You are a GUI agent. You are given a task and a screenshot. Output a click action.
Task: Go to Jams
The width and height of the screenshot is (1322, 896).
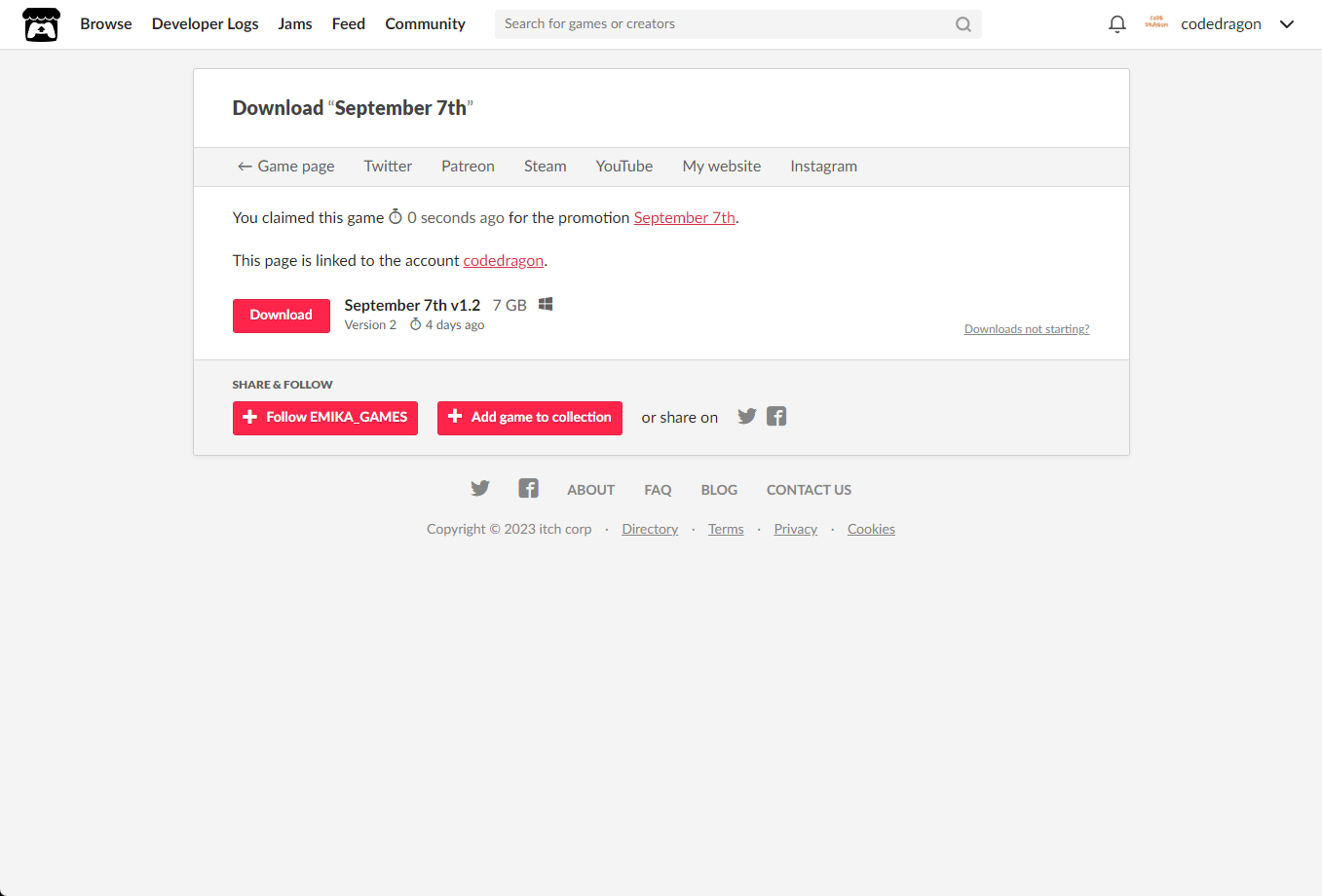pos(295,24)
